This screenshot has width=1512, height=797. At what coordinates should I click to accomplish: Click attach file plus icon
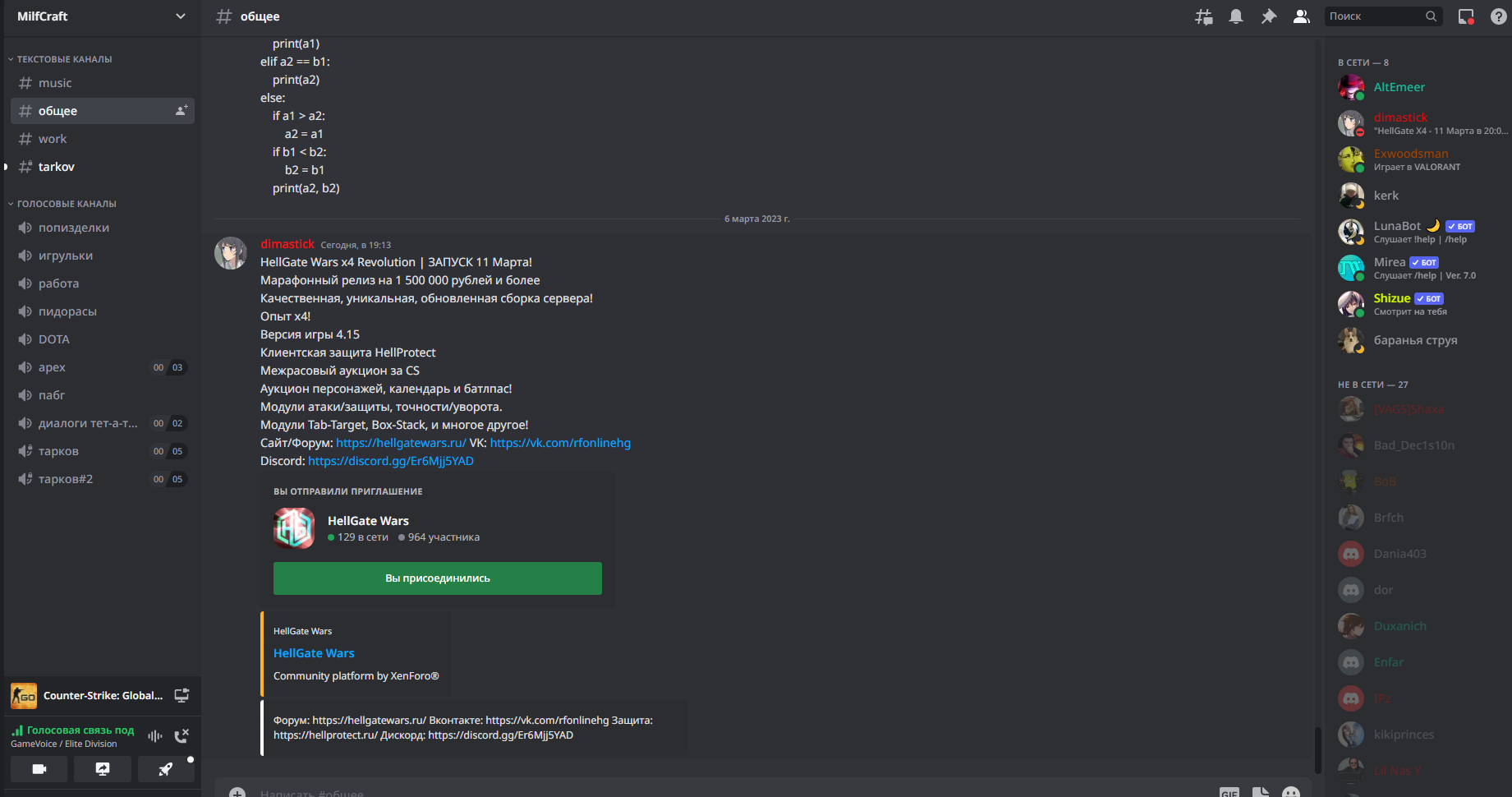click(x=237, y=793)
